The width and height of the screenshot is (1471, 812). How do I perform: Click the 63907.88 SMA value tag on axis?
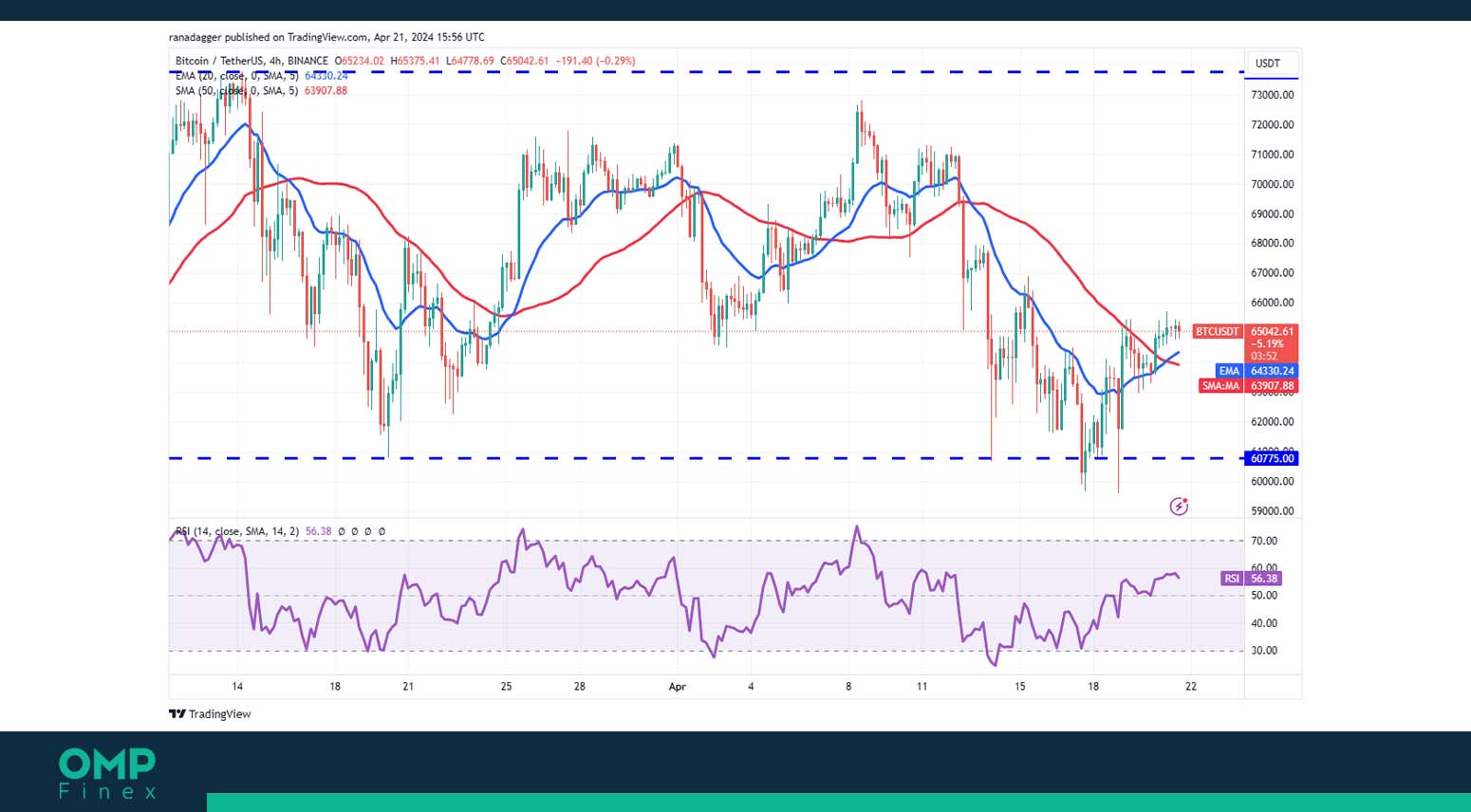[1272, 386]
